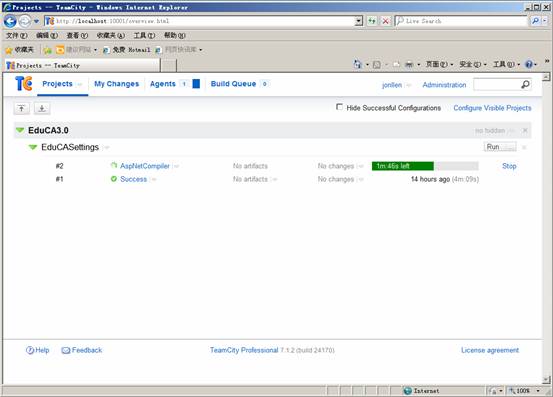This screenshot has width=553, height=397.
Task: Open the TeamCity Professional footer link
Action: (244, 350)
